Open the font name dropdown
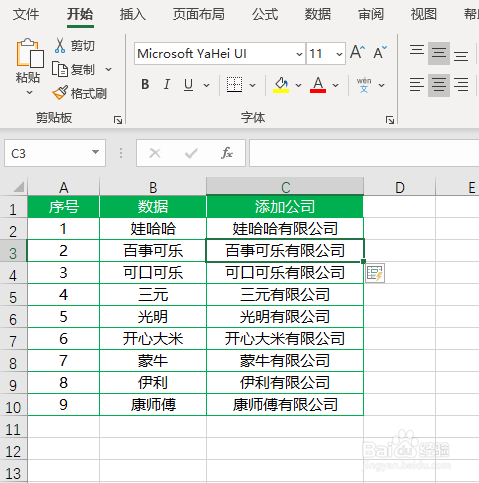Image resolution: width=479 pixels, height=483 pixels. tap(299, 54)
